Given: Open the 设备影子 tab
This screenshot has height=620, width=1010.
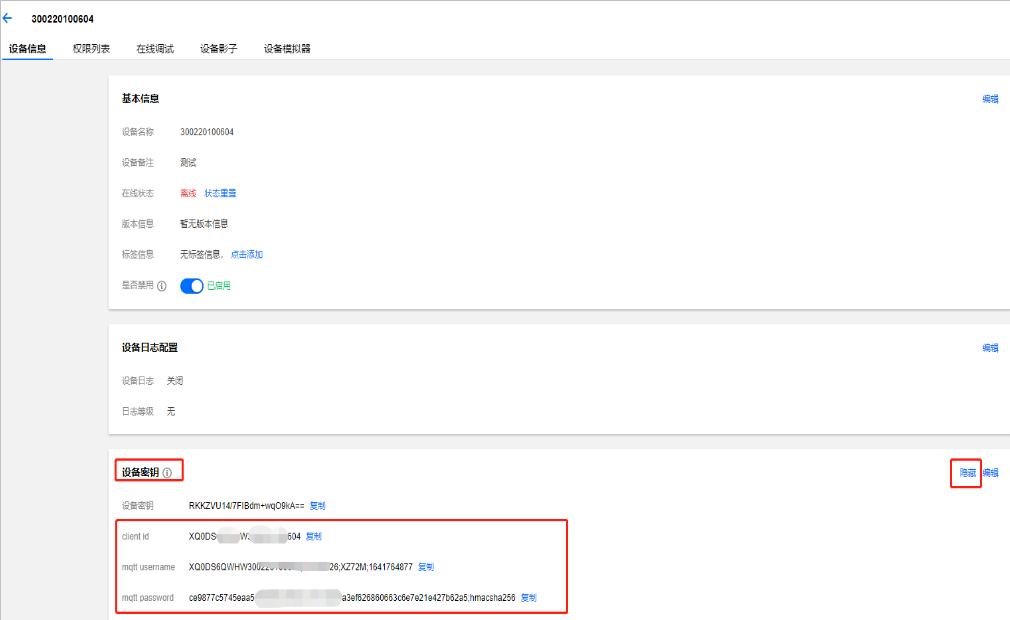Looking at the screenshot, I should 219,48.
